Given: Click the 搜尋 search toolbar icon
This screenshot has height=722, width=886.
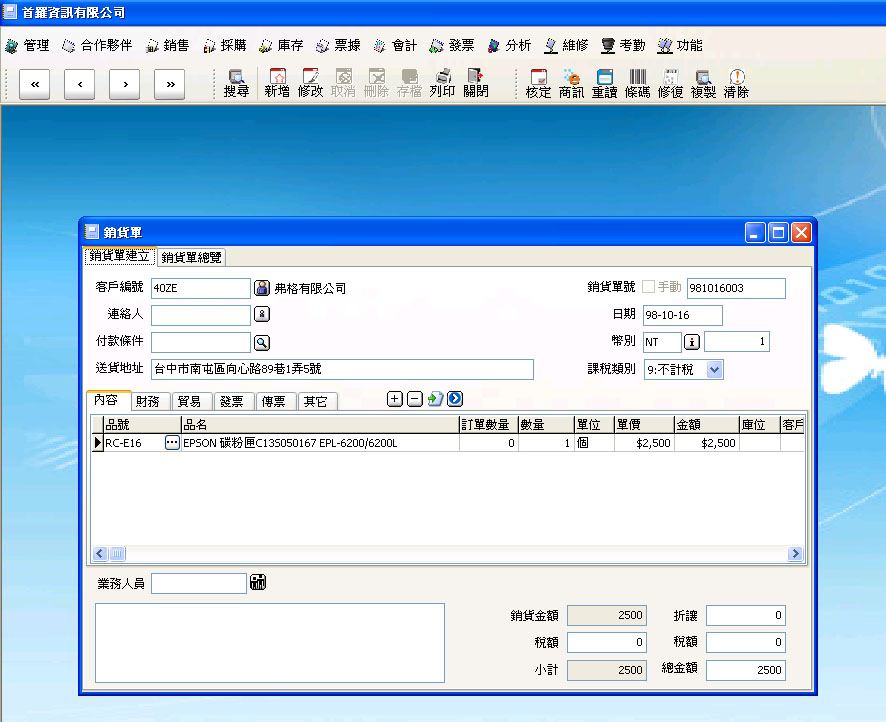Looking at the screenshot, I should click(x=237, y=84).
